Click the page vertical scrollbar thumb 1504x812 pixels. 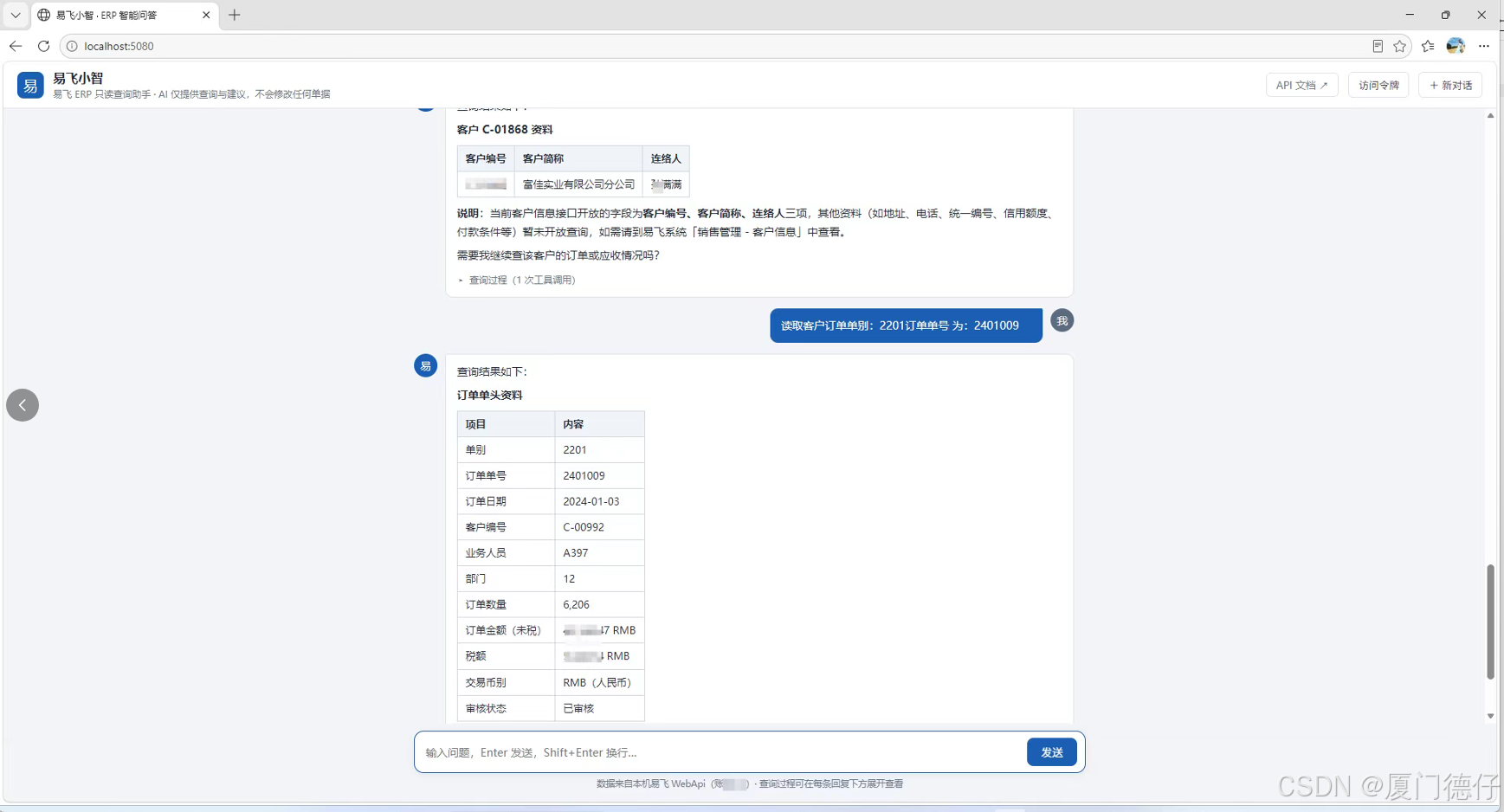1490,622
